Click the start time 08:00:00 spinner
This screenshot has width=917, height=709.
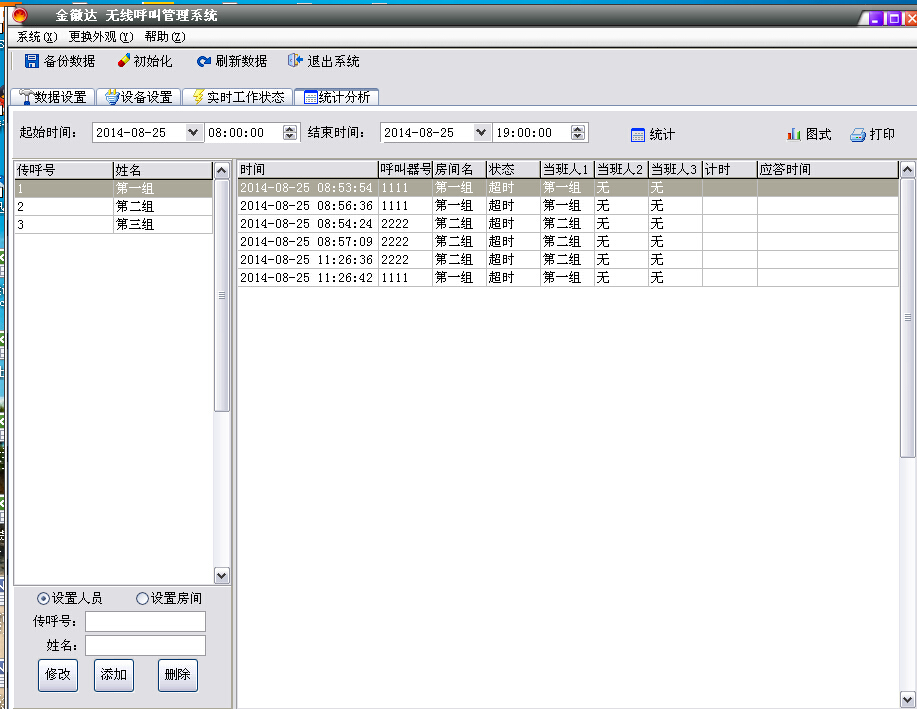[290, 133]
